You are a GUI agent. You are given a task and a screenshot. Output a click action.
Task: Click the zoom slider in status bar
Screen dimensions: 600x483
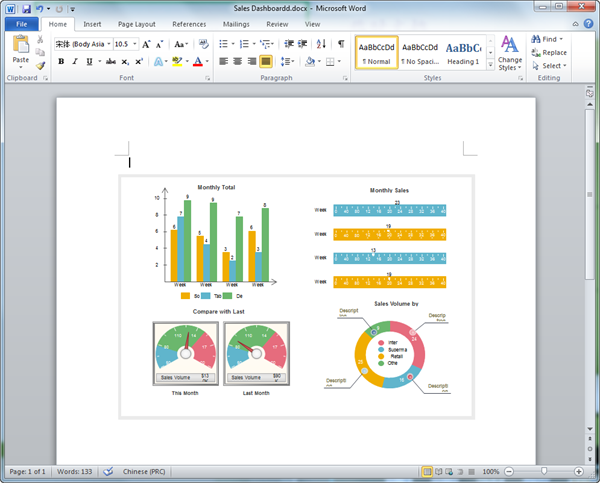coord(544,471)
